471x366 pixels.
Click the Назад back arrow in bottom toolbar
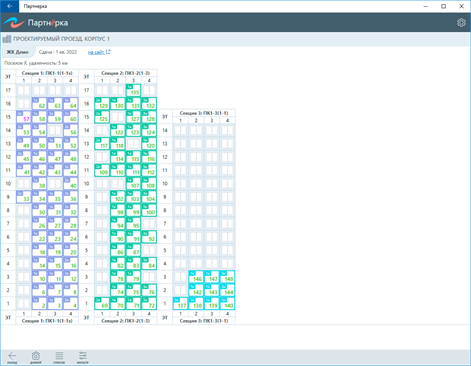(12, 357)
